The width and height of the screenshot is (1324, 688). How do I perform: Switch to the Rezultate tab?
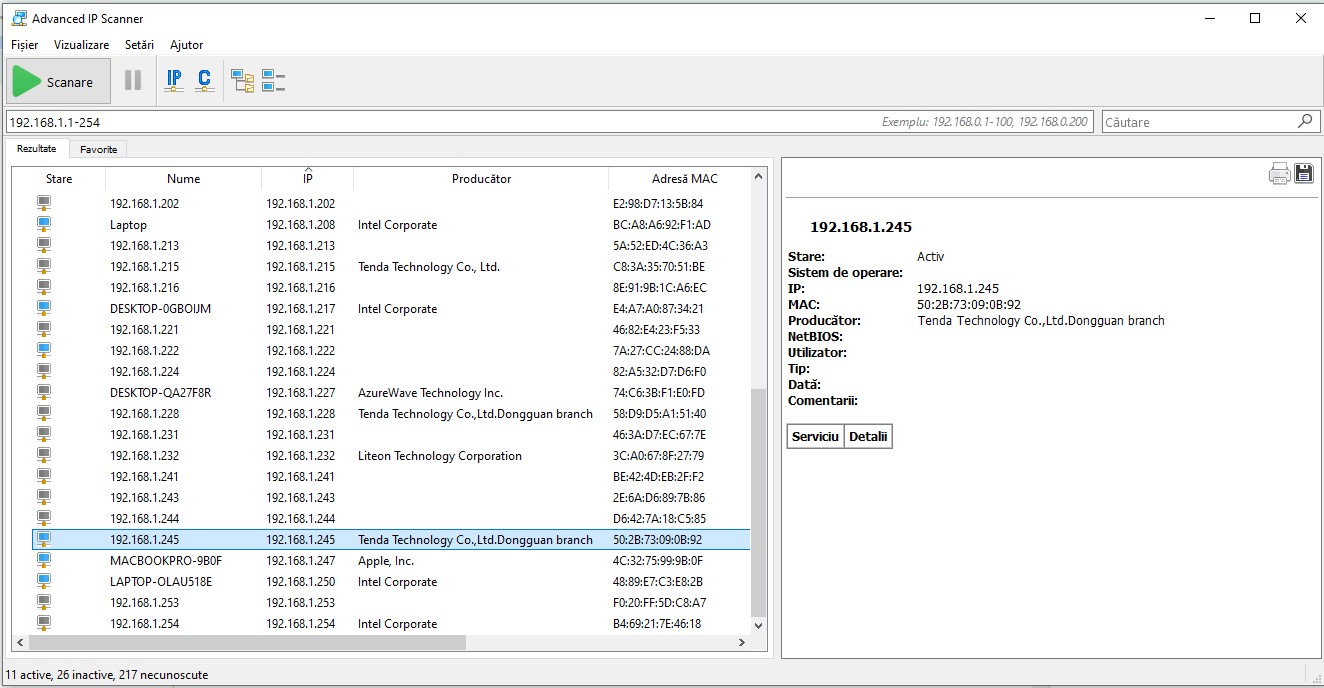(x=37, y=148)
